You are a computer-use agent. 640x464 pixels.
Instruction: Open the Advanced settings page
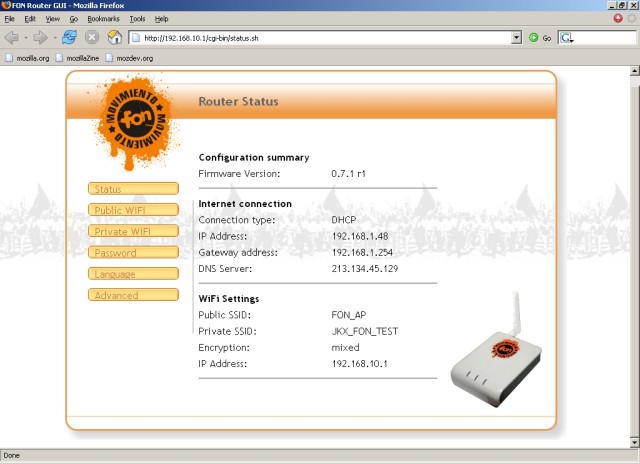(133, 295)
